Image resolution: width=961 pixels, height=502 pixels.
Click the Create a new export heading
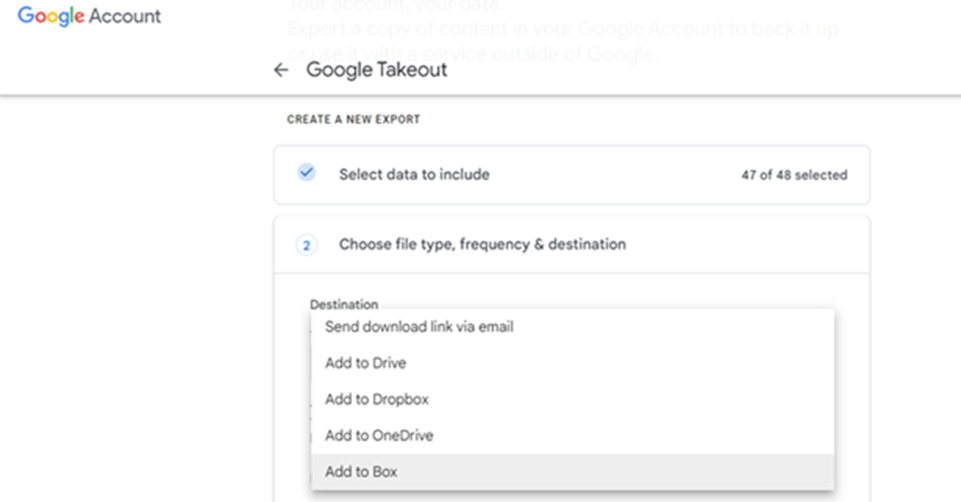click(354, 119)
